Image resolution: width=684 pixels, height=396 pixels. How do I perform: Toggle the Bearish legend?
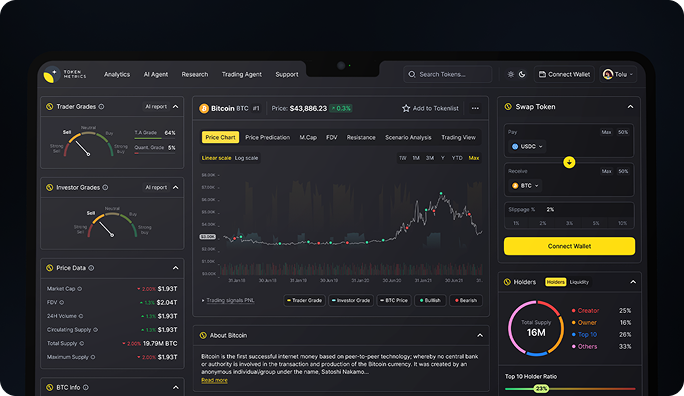(466, 300)
